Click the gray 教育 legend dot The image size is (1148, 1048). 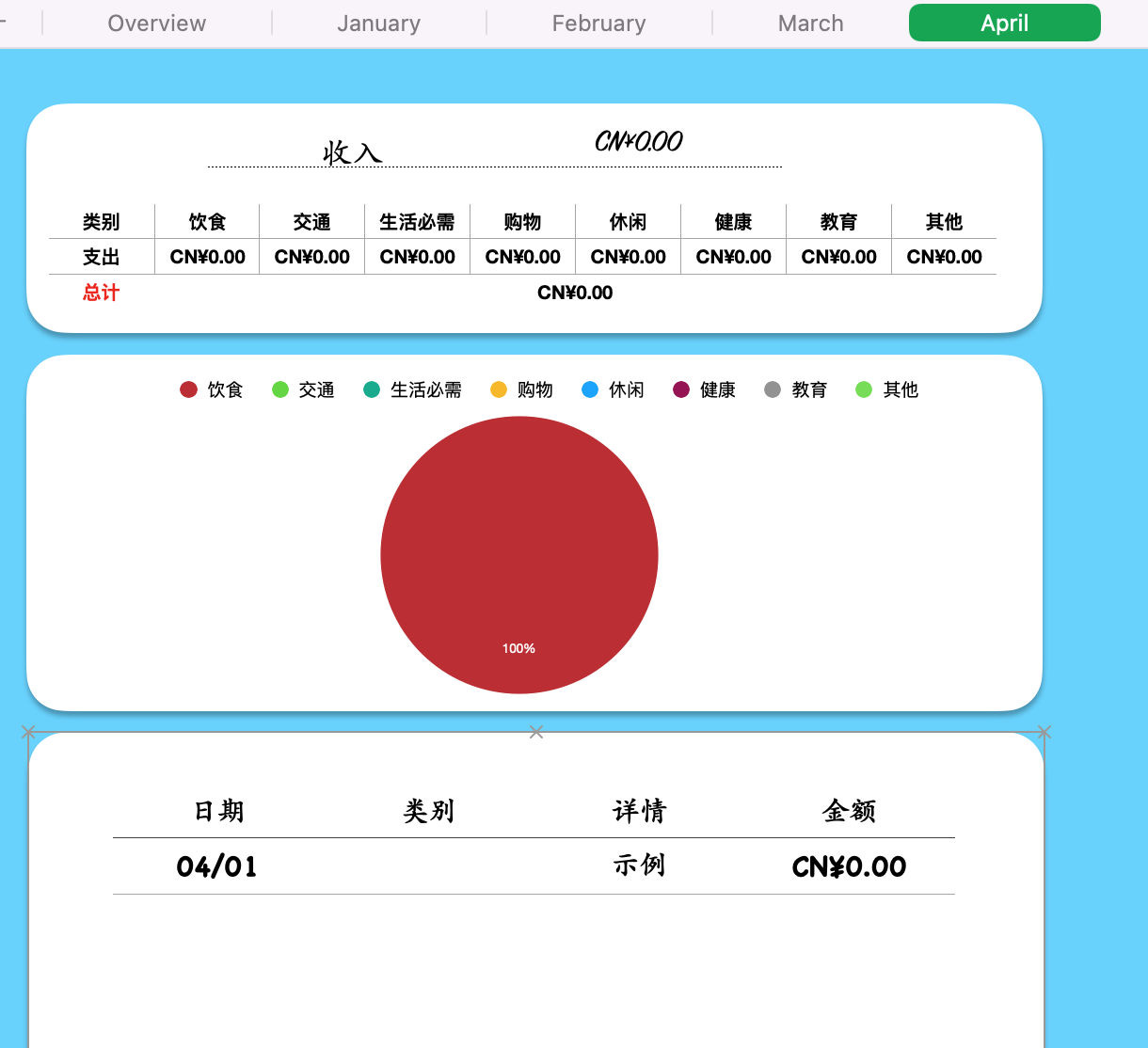[773, 389]
